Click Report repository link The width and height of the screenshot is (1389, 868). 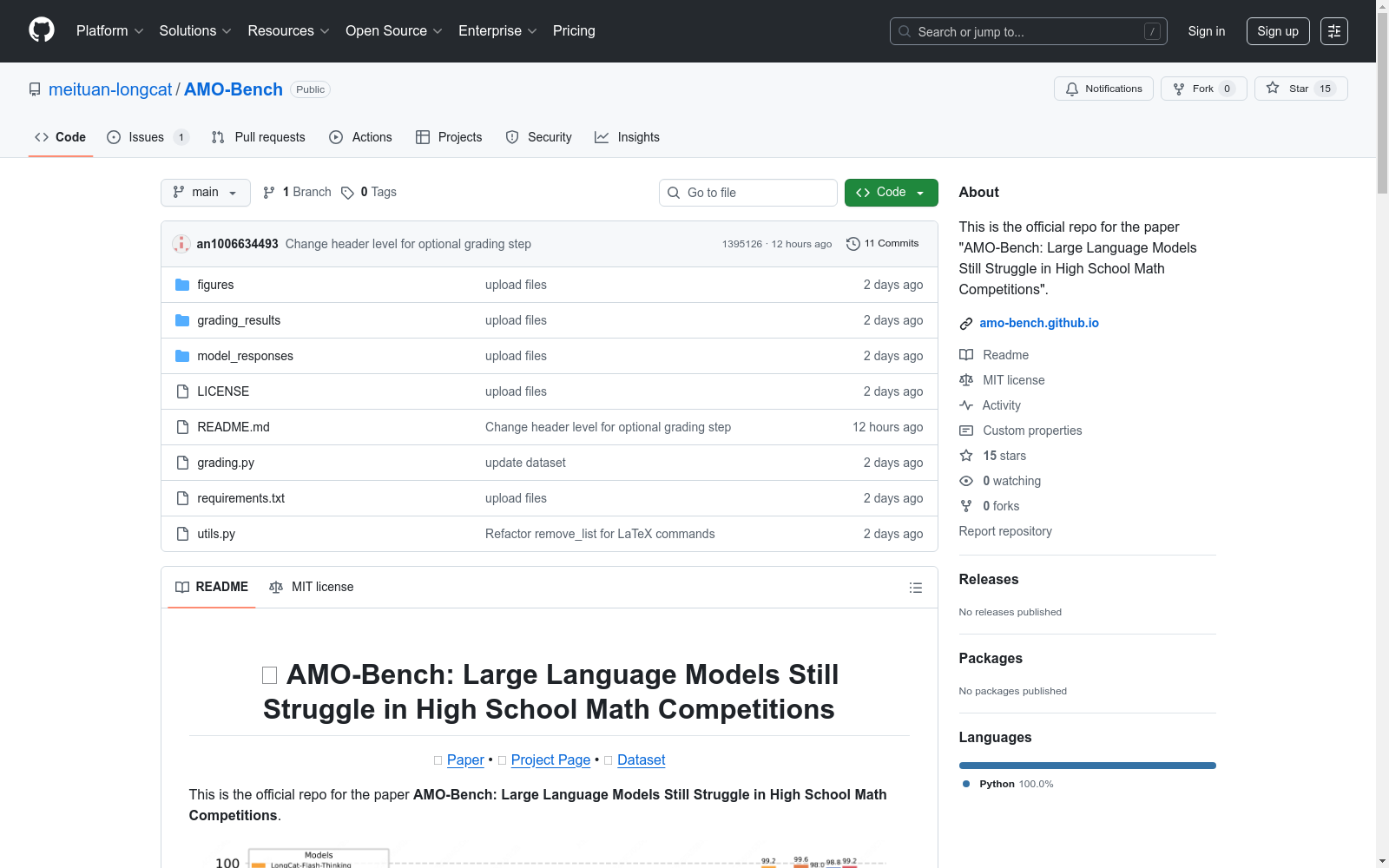pyautogui.click(x=1005, y=531)
